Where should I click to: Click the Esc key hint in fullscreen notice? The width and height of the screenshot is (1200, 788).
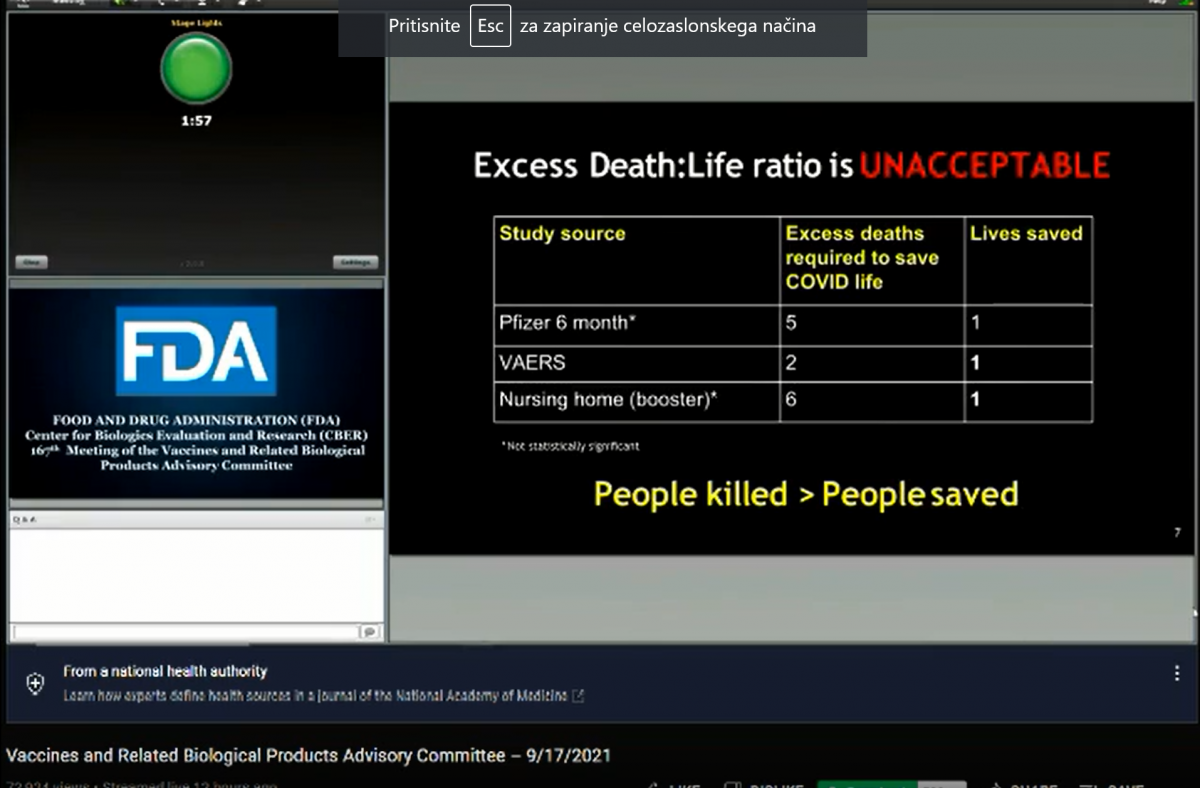[x=490, y=26]
